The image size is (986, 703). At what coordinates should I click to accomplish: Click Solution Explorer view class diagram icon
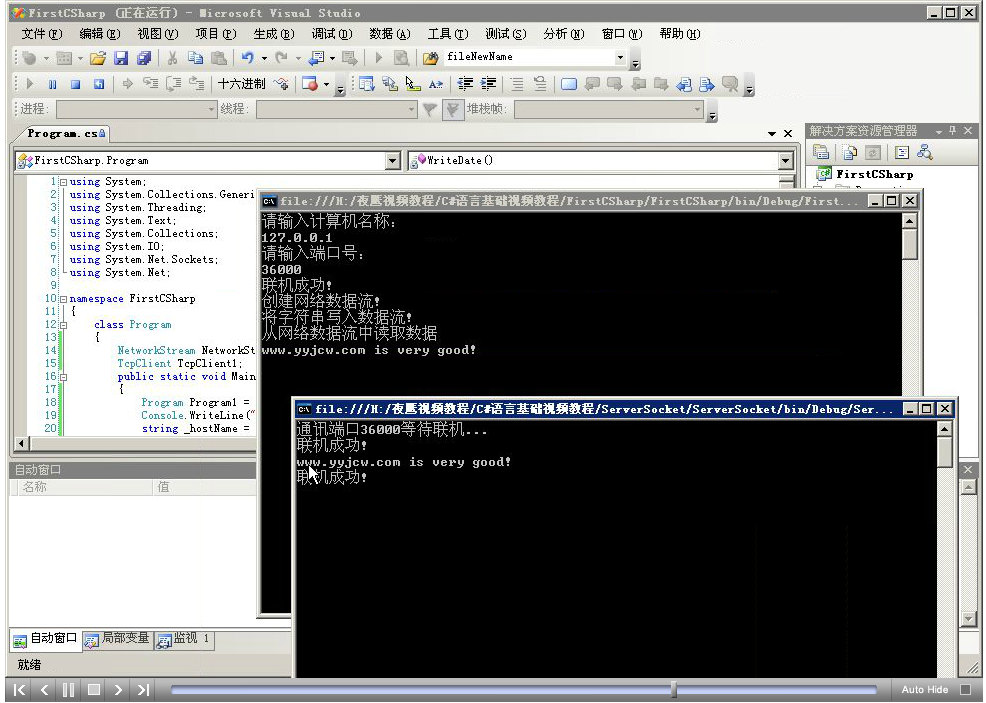[925, 152]
